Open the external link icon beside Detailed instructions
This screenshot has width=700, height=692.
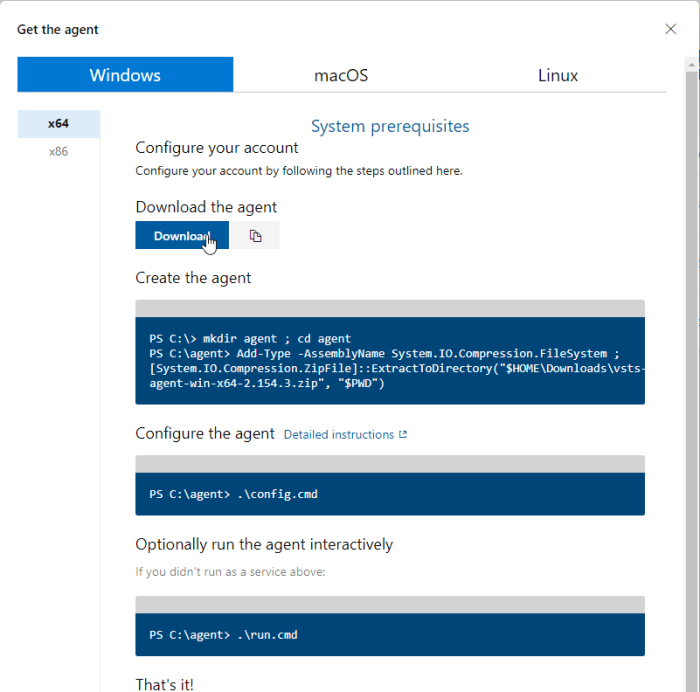(403, 434)
